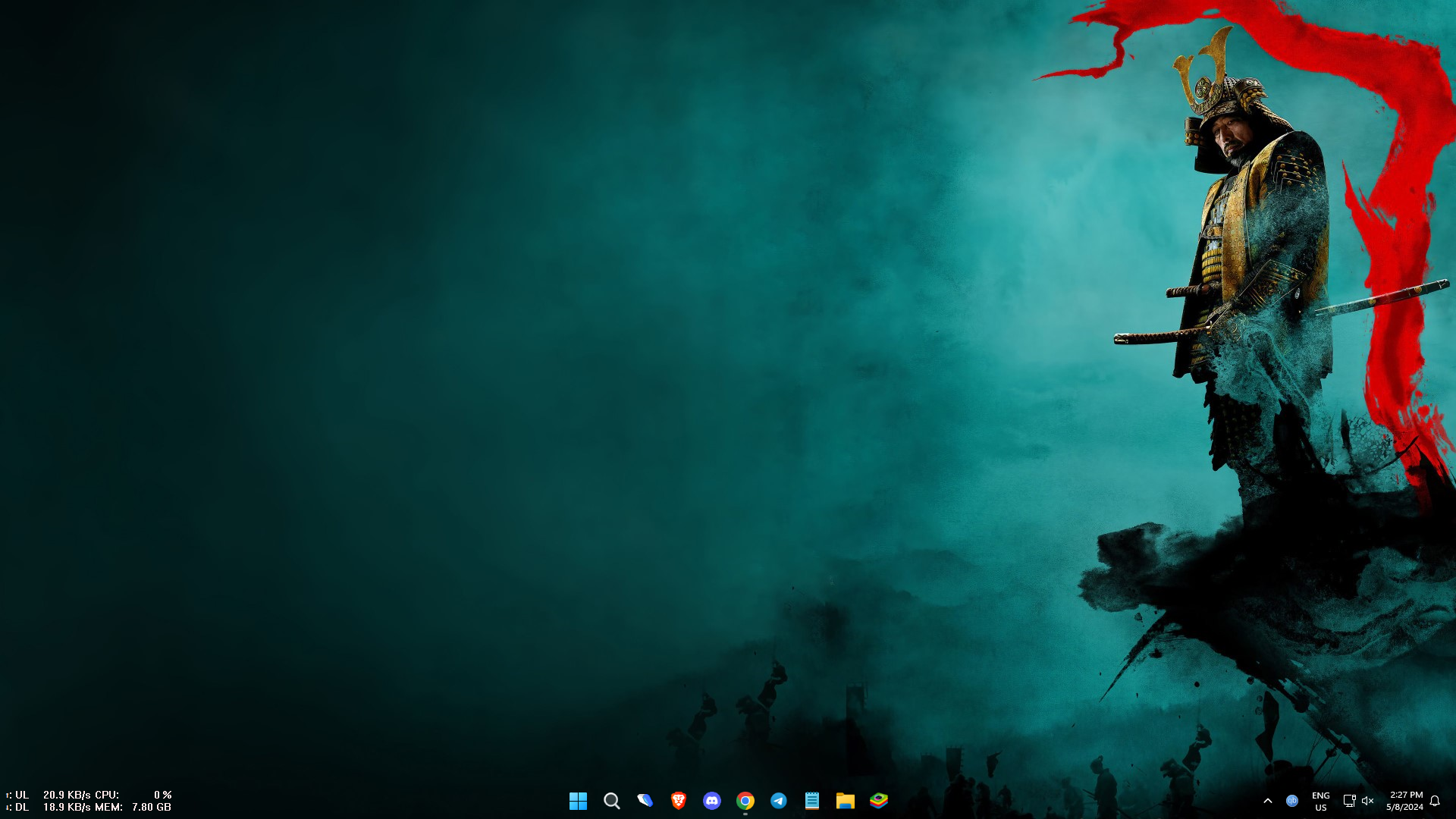The width and height of the screenshot is (1456, 819).
Task: Click ENG US language indicator
Action: 1320,802
